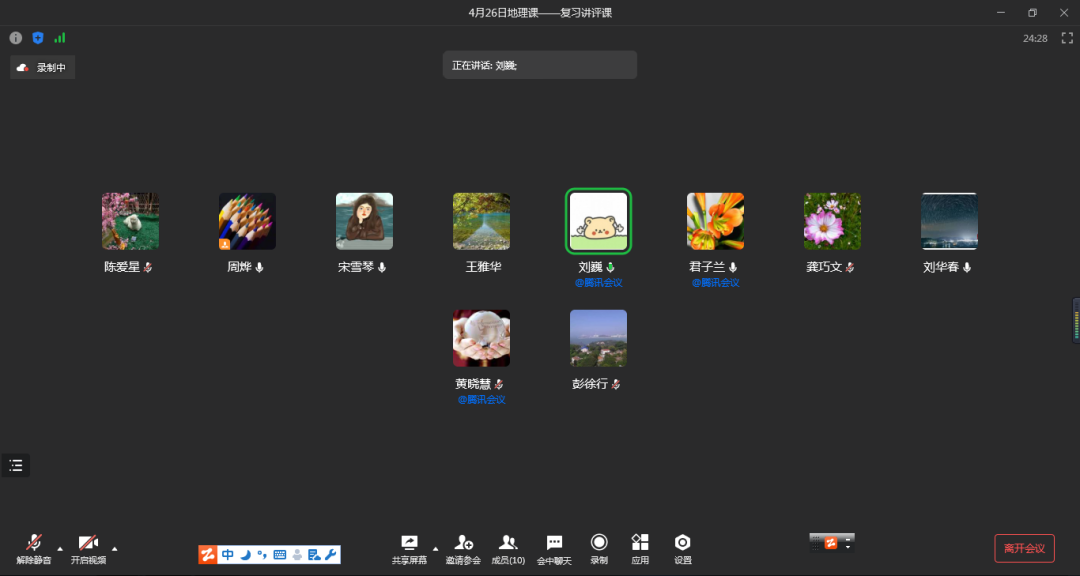Image resolution: width=1080 pixels, height=576 pixels.
Task: Select 王雅华's avatar
Action: tap(481, 221)
